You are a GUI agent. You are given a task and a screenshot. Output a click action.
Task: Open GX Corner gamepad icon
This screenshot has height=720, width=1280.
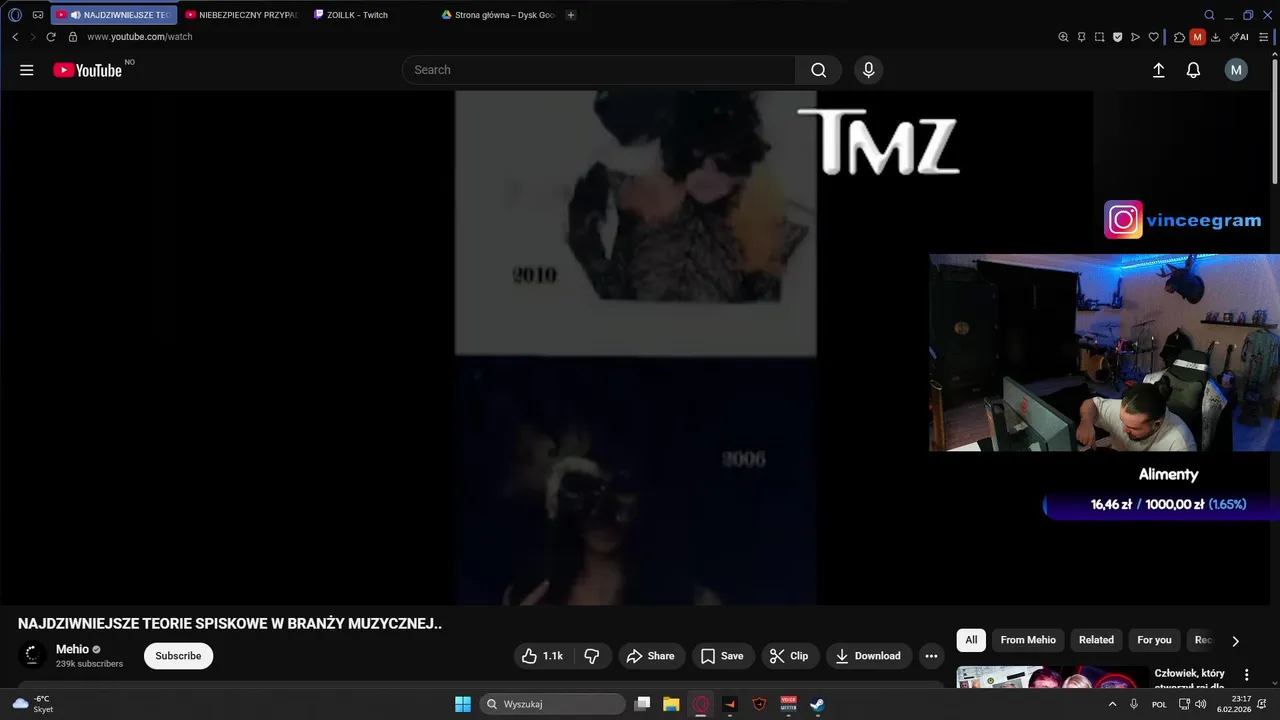point(38,15)
